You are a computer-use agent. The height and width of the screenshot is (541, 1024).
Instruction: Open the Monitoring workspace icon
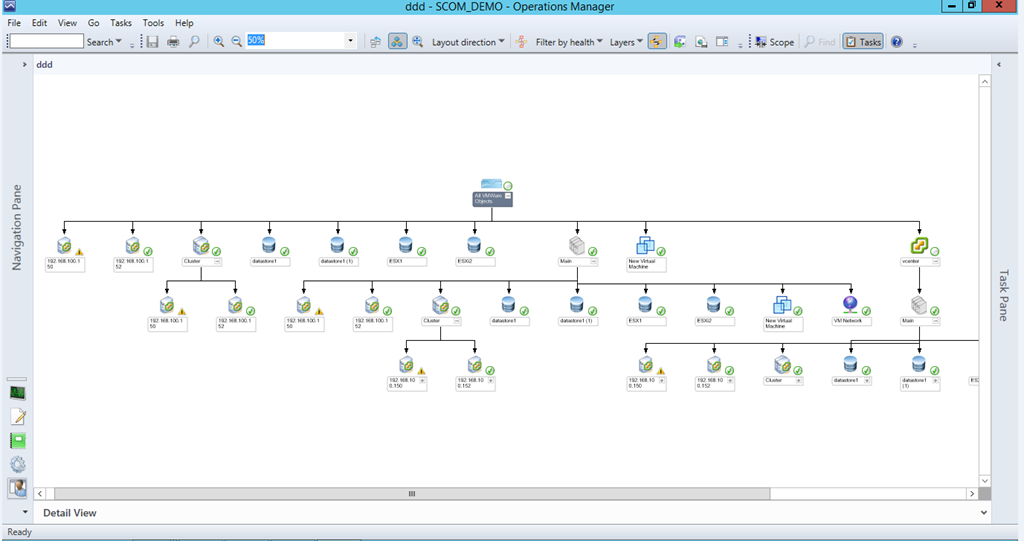click(18, 393)
